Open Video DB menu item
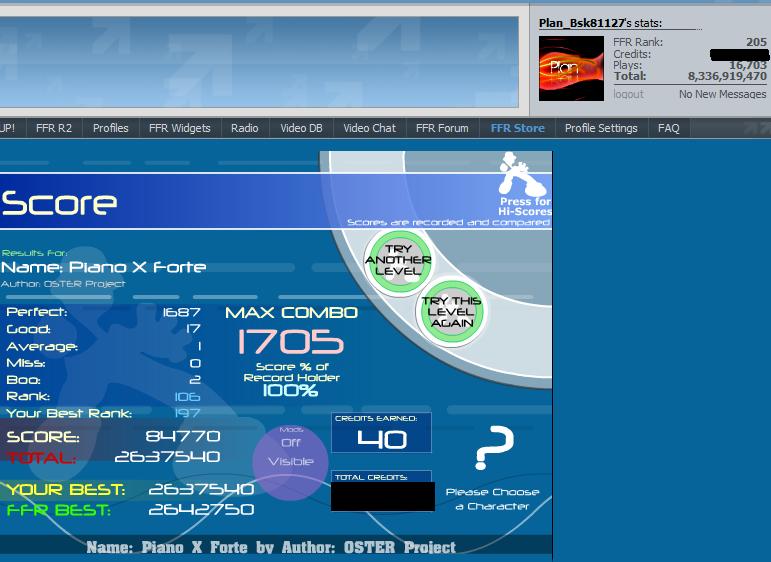 point(301,128)
